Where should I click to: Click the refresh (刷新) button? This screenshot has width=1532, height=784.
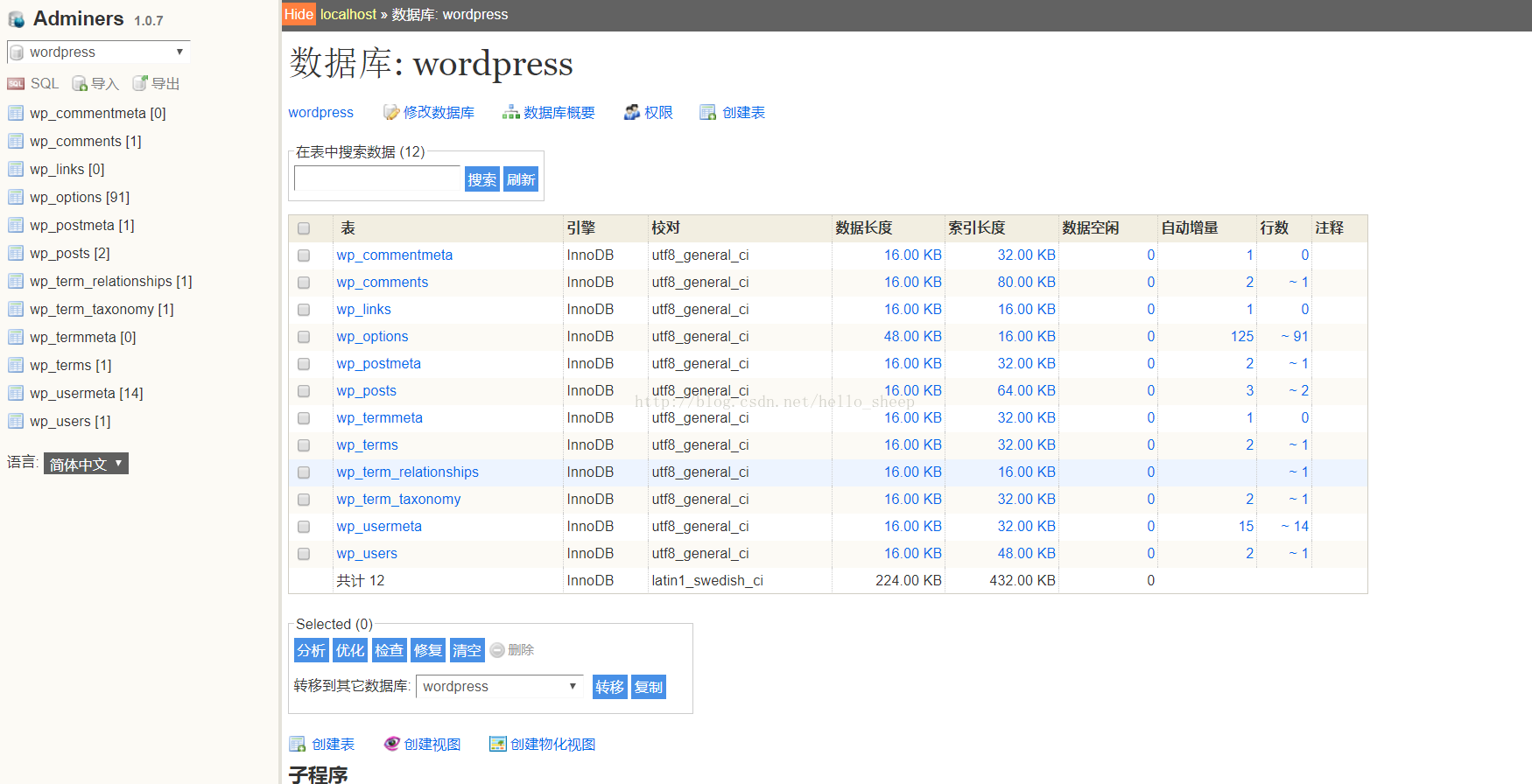click(x=521, y=179)
